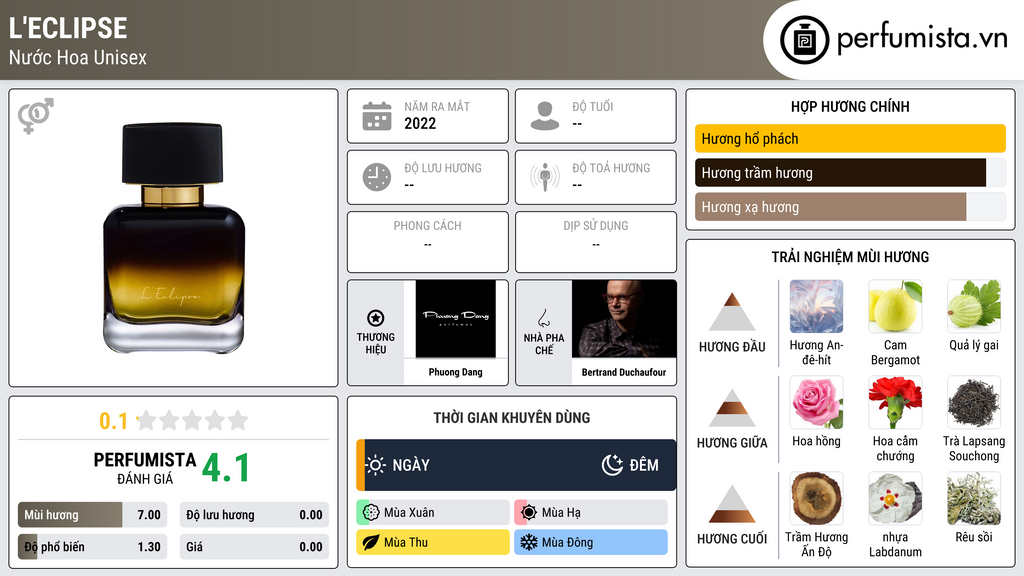Click the Độ phổ biến 1.30 rating bar
The height and width of the screenshot is (576, 1024).
coord(92,547)
